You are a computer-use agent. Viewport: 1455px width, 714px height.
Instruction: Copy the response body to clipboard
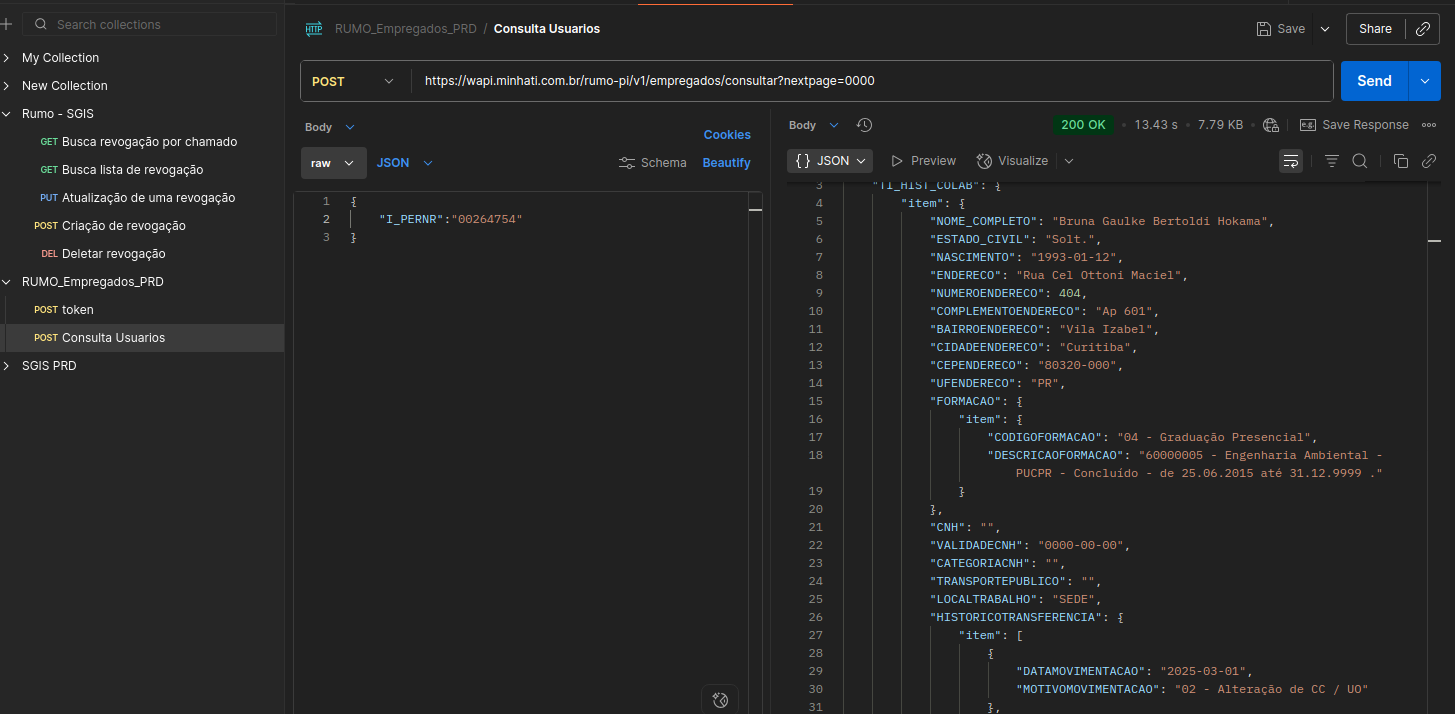pos(1400,161)
